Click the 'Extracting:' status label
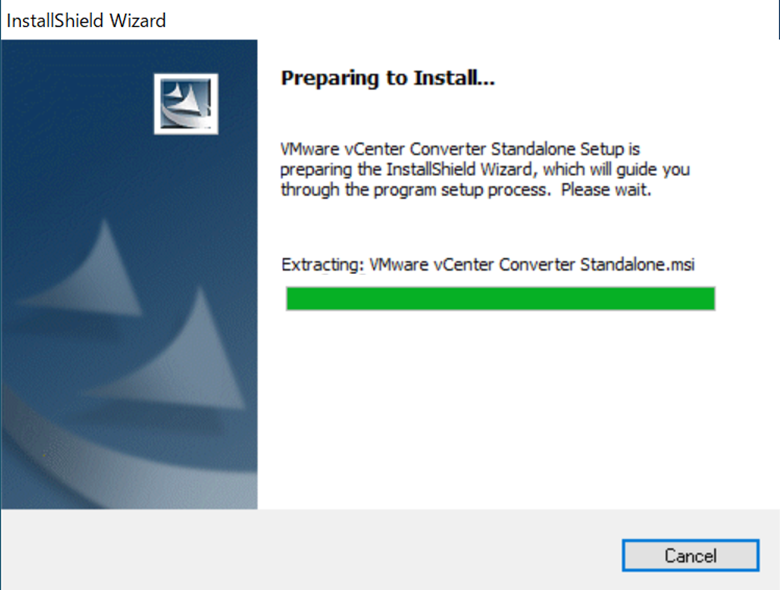The image size is (780, 590). coord(323,265)
